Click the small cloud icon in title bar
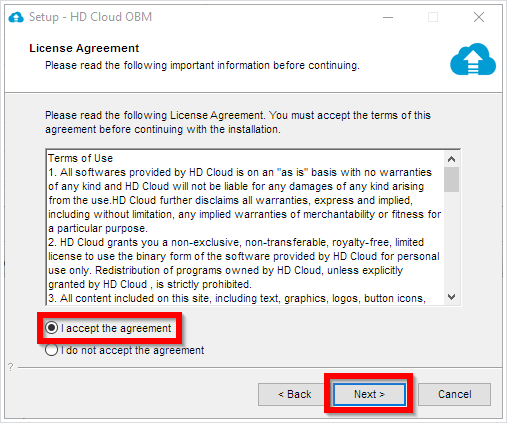 [16, 17]
